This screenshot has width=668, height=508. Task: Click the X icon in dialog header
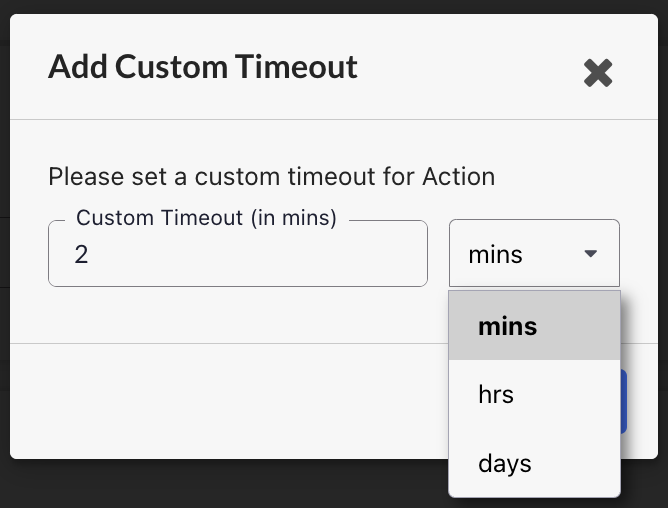597,72
